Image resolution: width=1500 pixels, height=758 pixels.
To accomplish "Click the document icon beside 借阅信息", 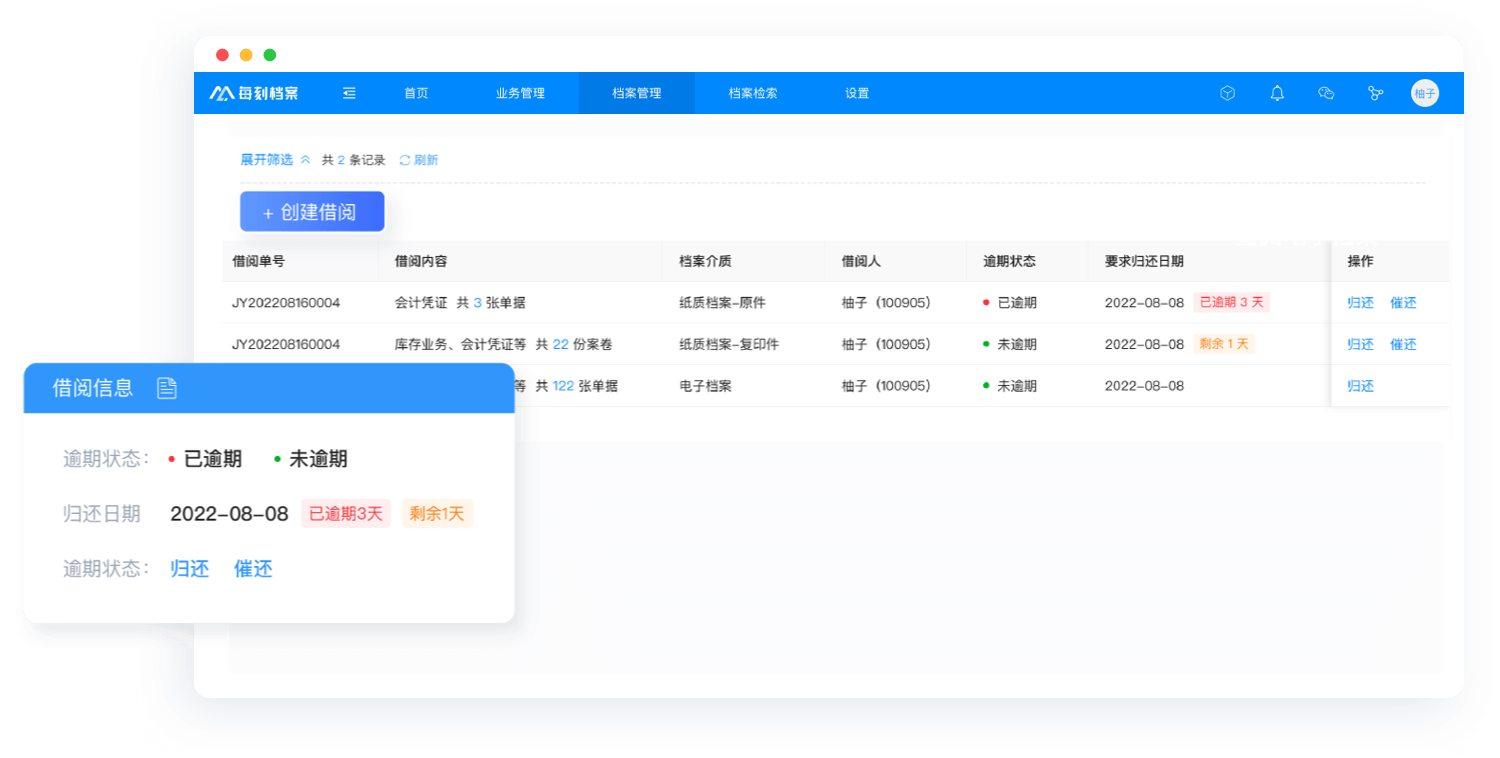I will (167, 388).
